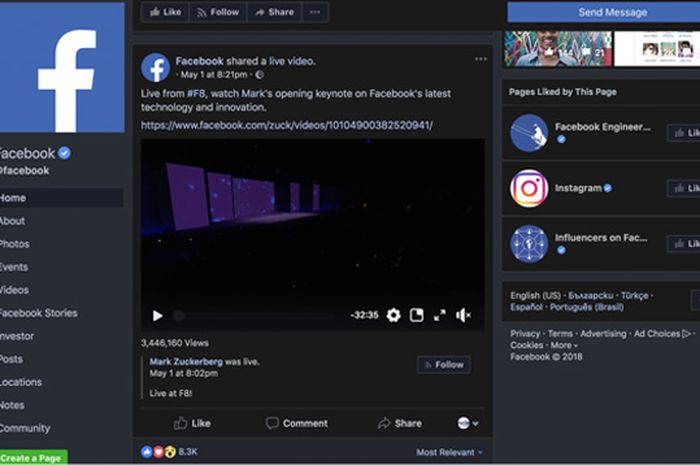The height and width of the screenshot is (465, 700).
Task: Open the Terms footer link
Action: [x=560, y=334]
